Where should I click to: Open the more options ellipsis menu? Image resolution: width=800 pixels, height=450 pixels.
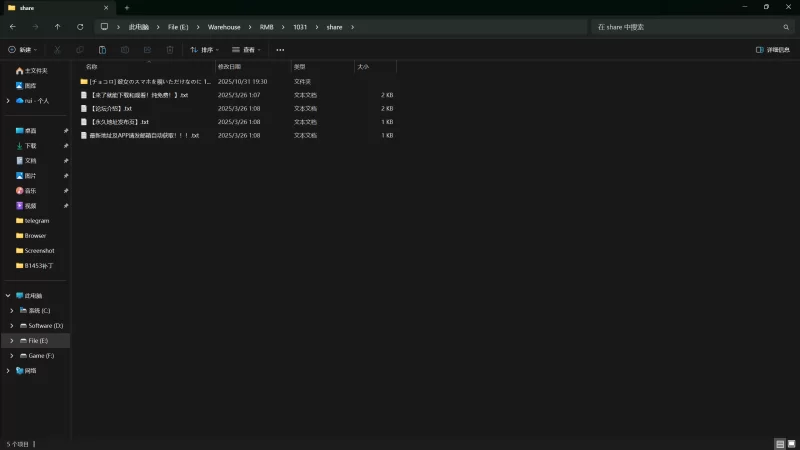[x=280, y=49]
